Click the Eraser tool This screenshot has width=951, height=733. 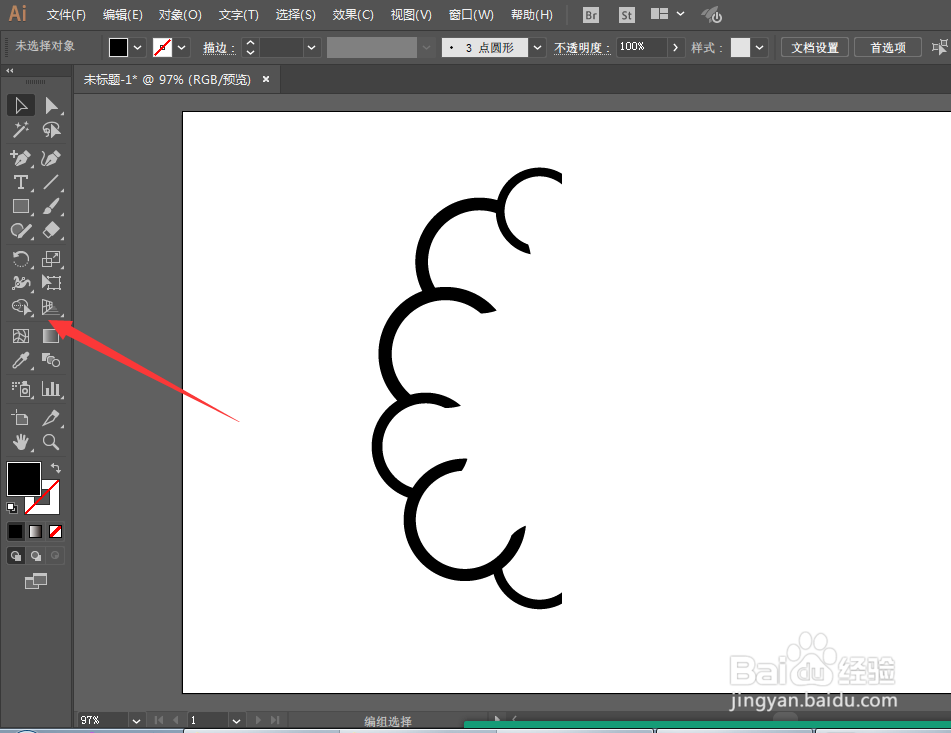click(52, 230)
